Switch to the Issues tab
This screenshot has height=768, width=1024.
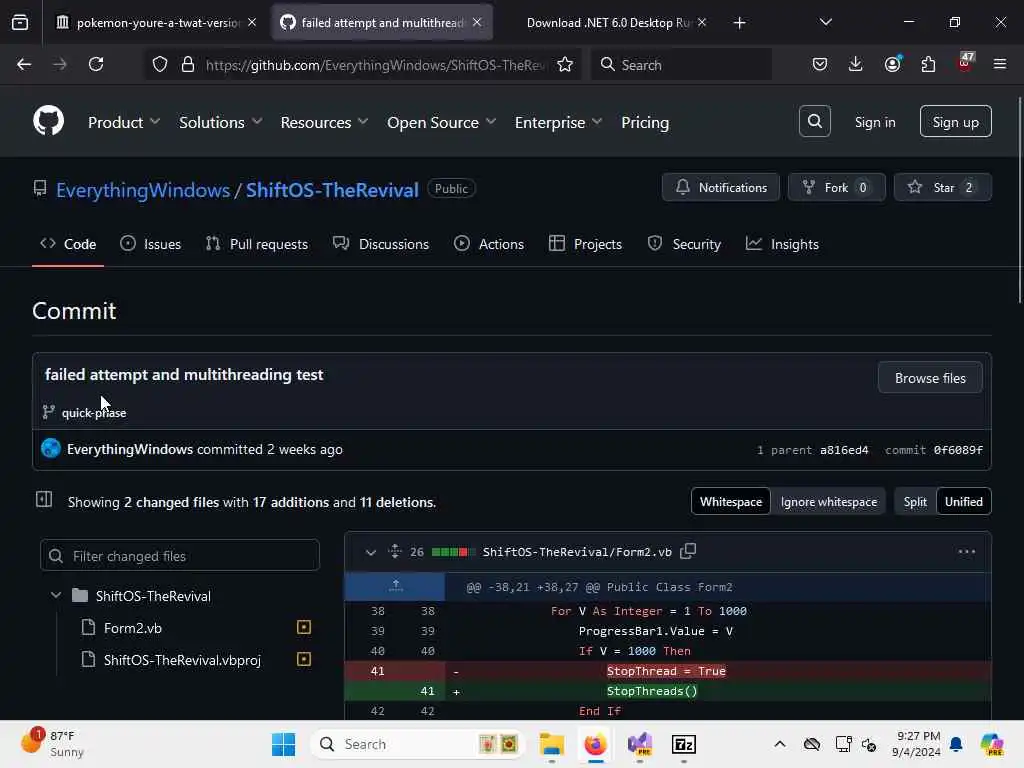(x=151, y=244)
